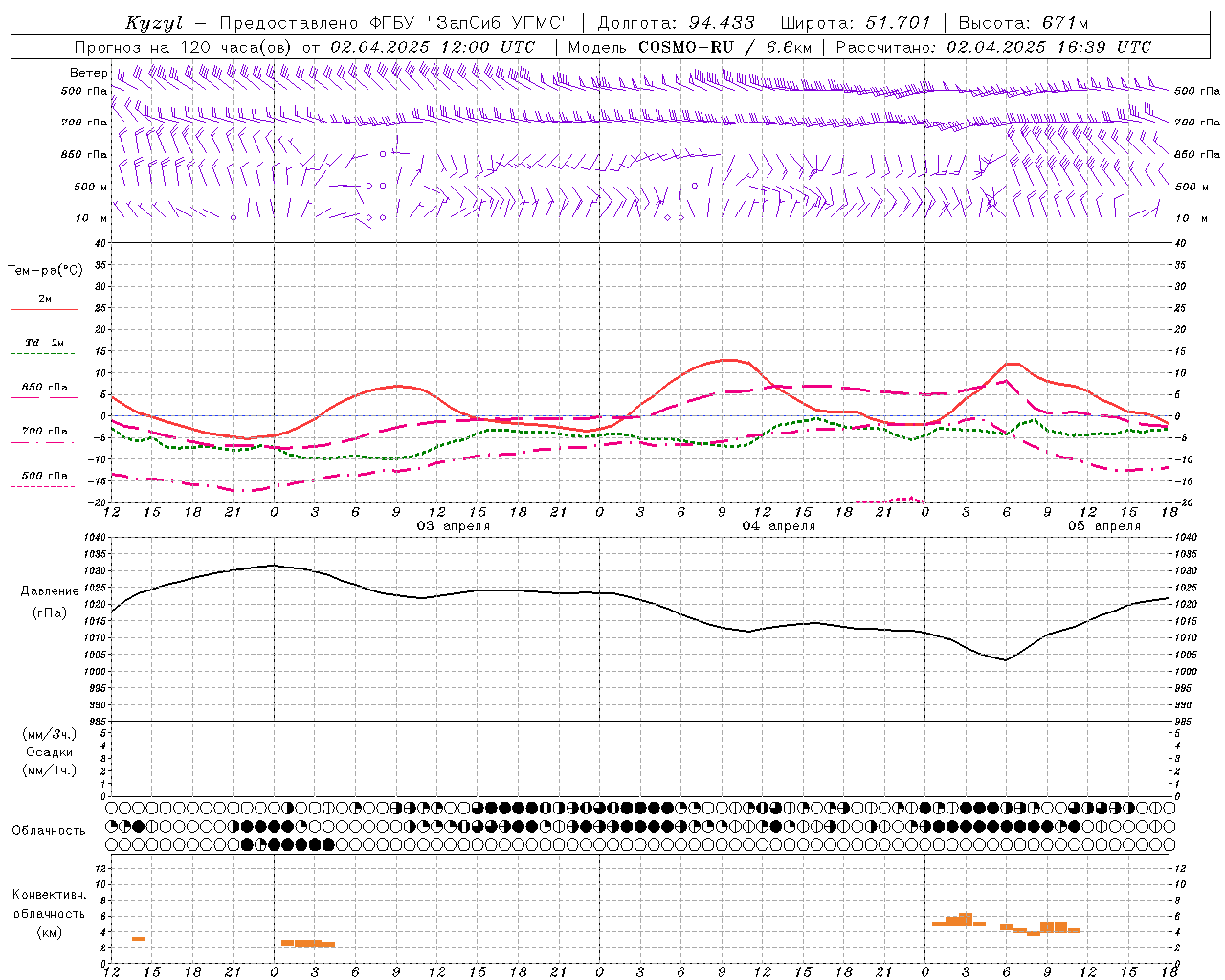Click 'Прогноз на 120 часа(ов)' forecast start text
1225x980 pixels.
[x=184, y=47]
